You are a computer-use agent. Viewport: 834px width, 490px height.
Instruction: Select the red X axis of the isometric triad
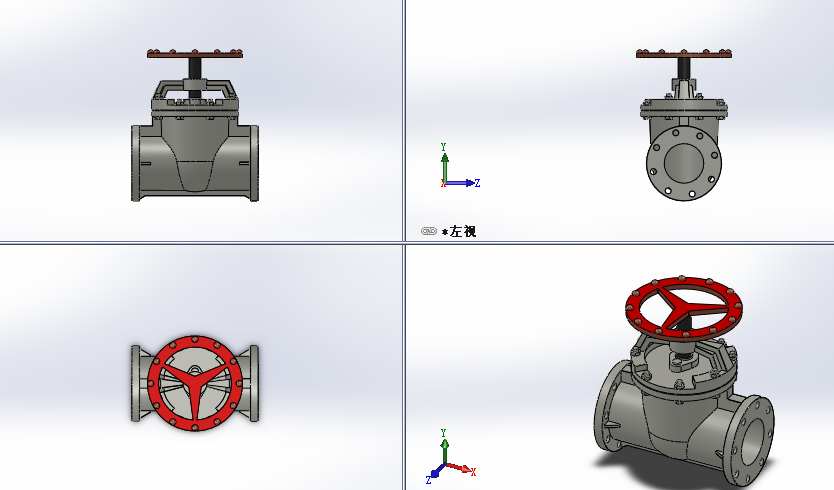[461, 469]
